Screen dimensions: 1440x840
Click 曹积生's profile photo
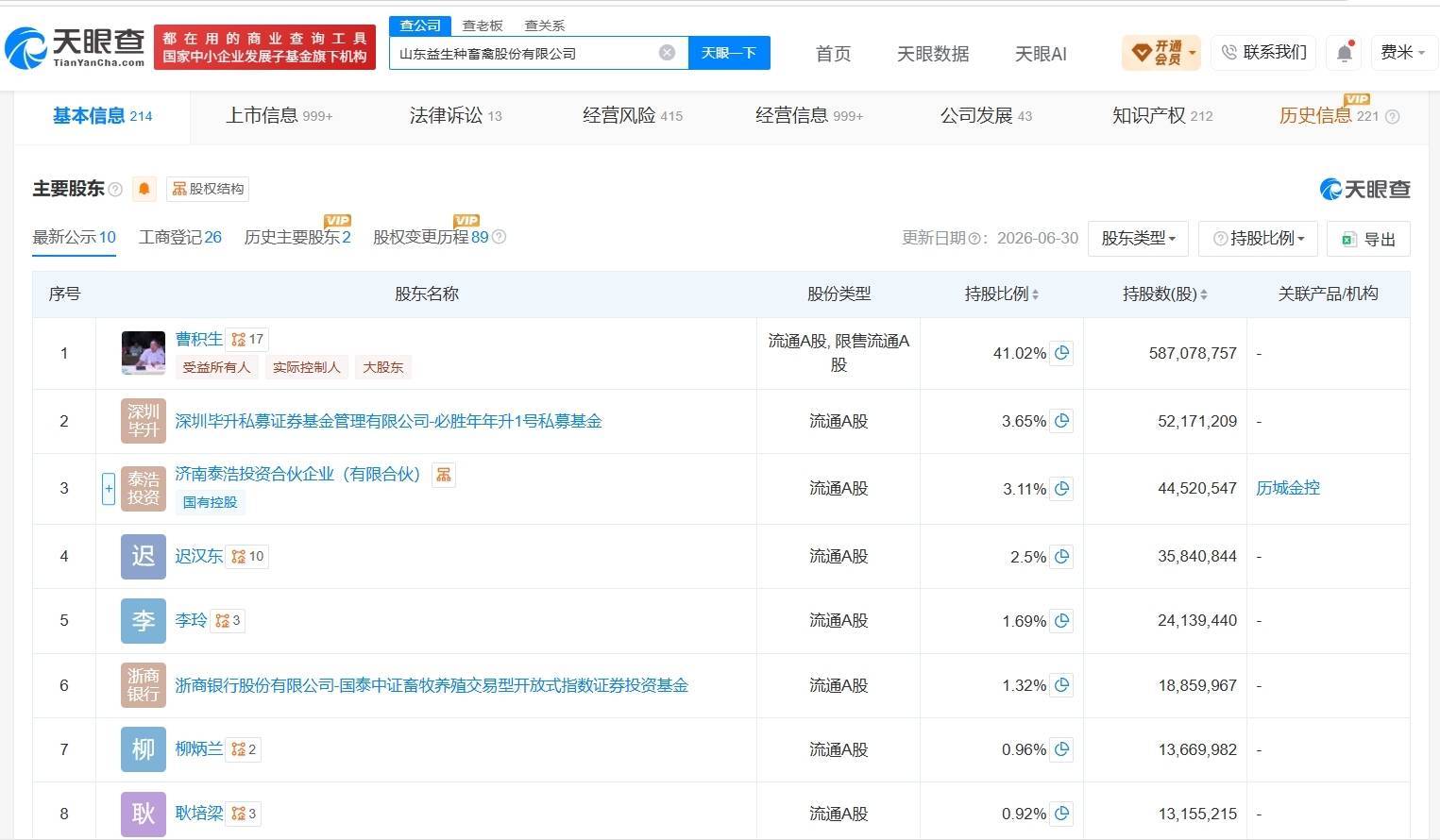click(x=144, y=352)
